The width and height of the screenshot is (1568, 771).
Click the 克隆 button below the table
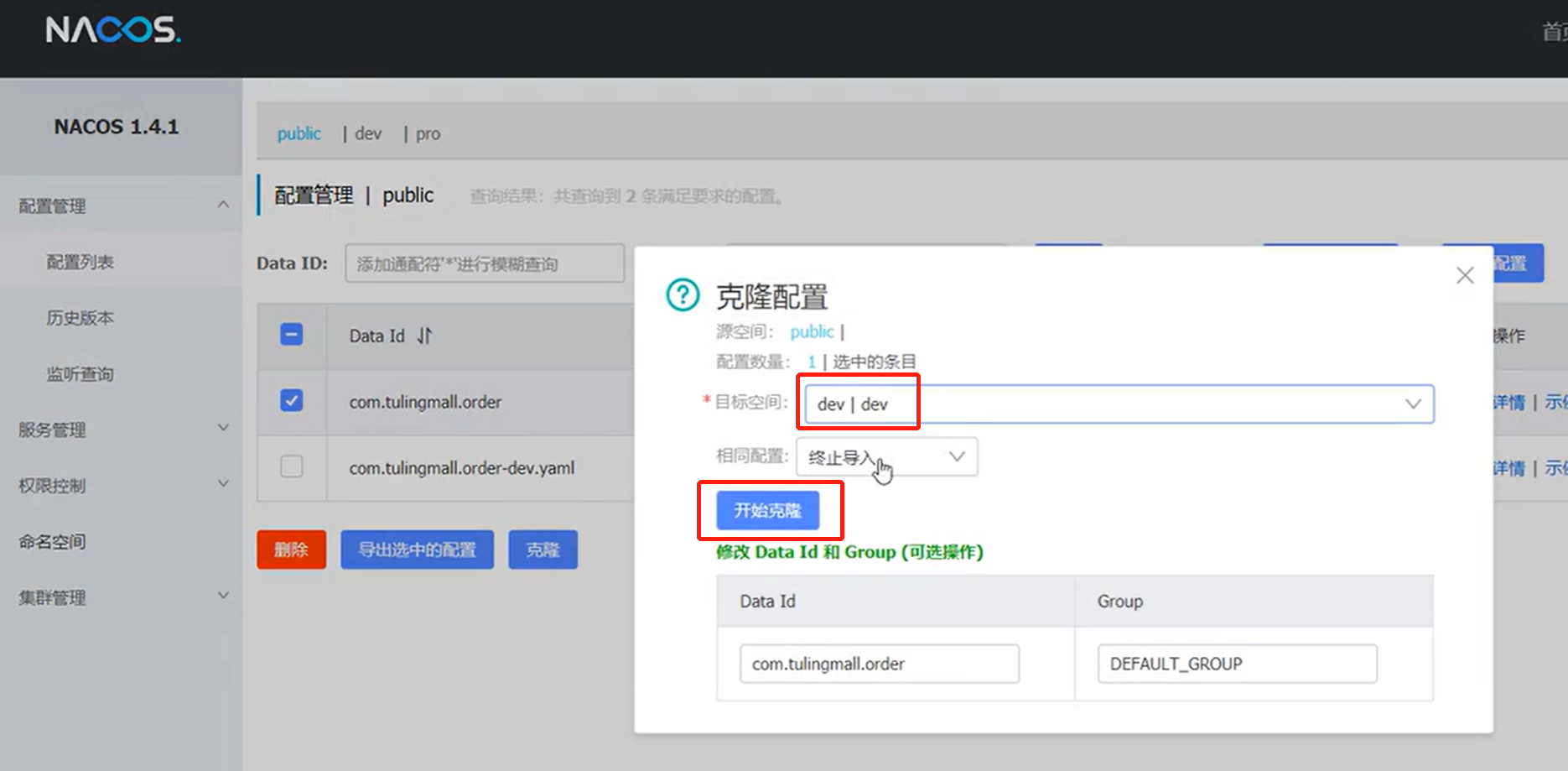(543, 550)
